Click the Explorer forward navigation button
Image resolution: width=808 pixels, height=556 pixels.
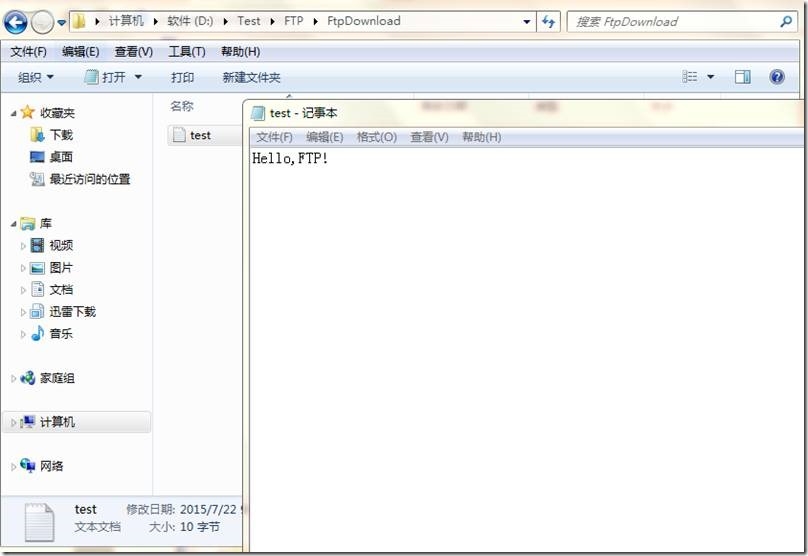(x=42, y=22)
